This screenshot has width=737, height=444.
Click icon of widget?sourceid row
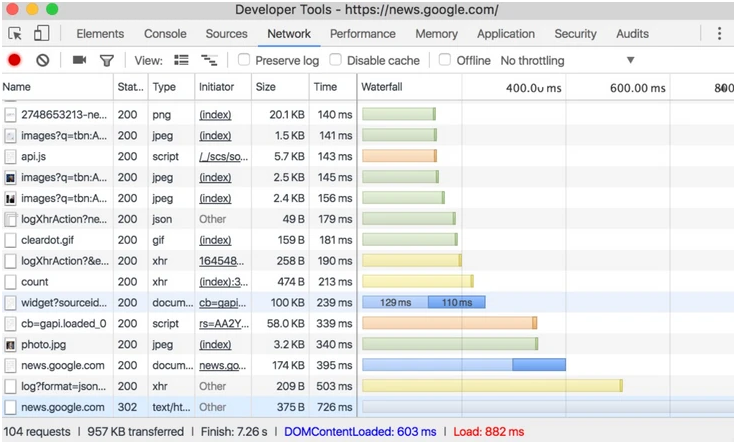[10, 303]
